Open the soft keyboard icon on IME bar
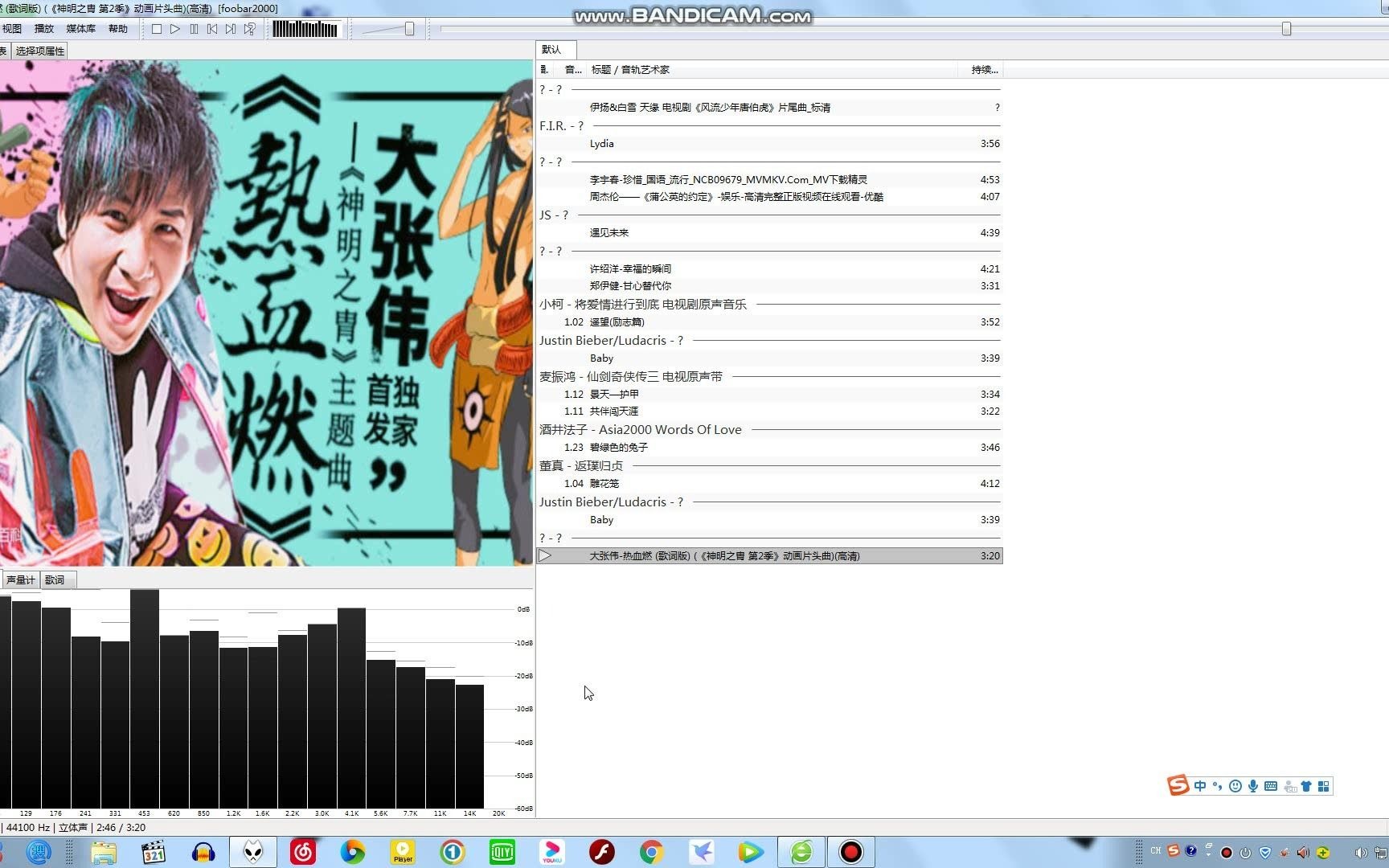The width and height of the screenshot is (1389, 868). [x=1271, y=786]
